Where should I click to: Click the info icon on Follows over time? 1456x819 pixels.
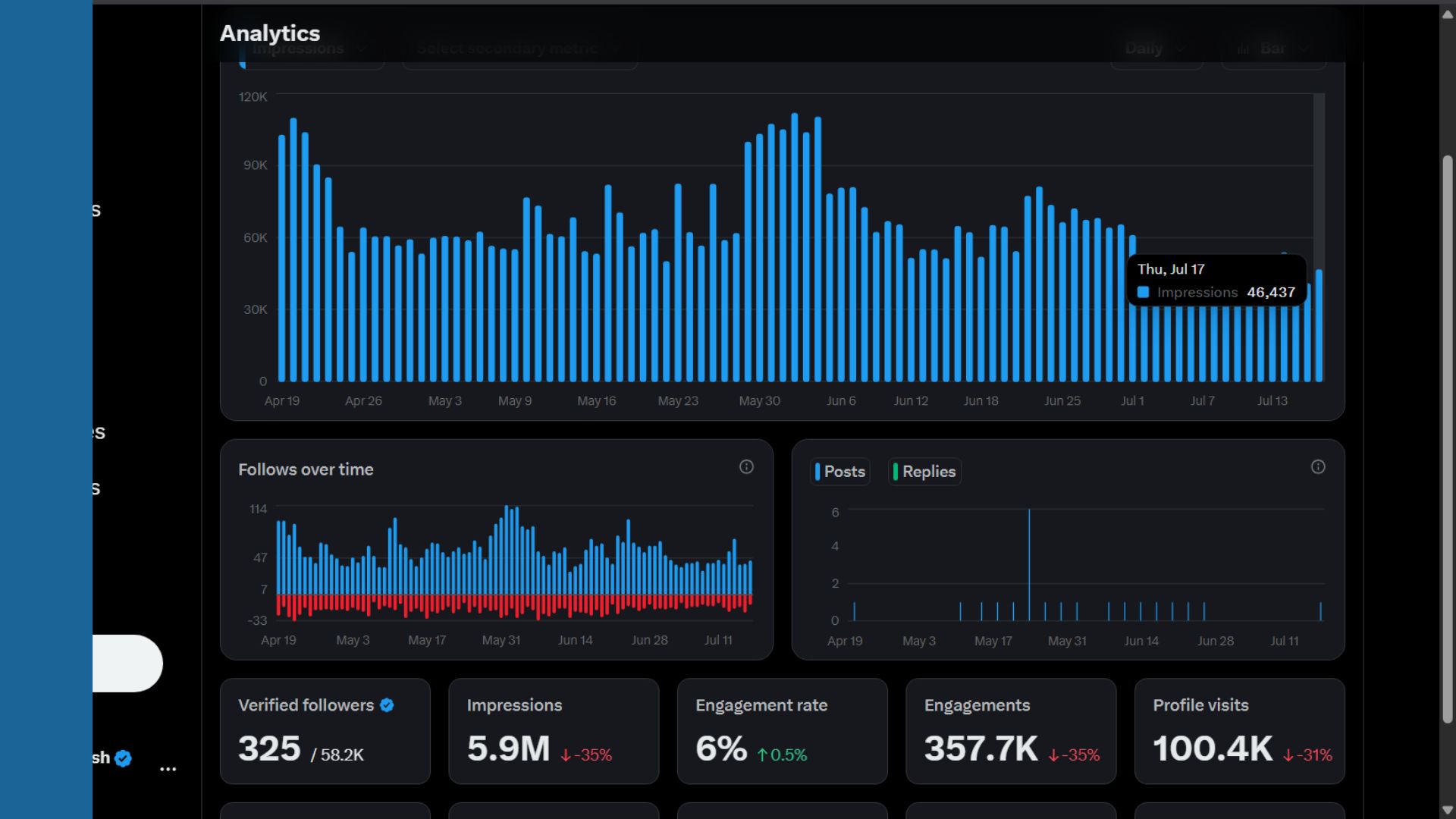point(746,467)
